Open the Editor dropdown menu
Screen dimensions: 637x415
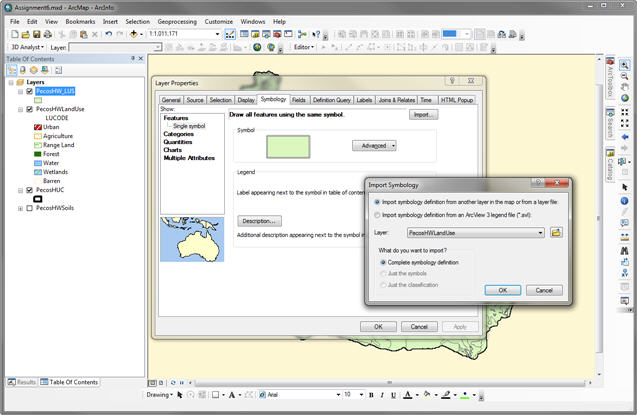[304, 47]
